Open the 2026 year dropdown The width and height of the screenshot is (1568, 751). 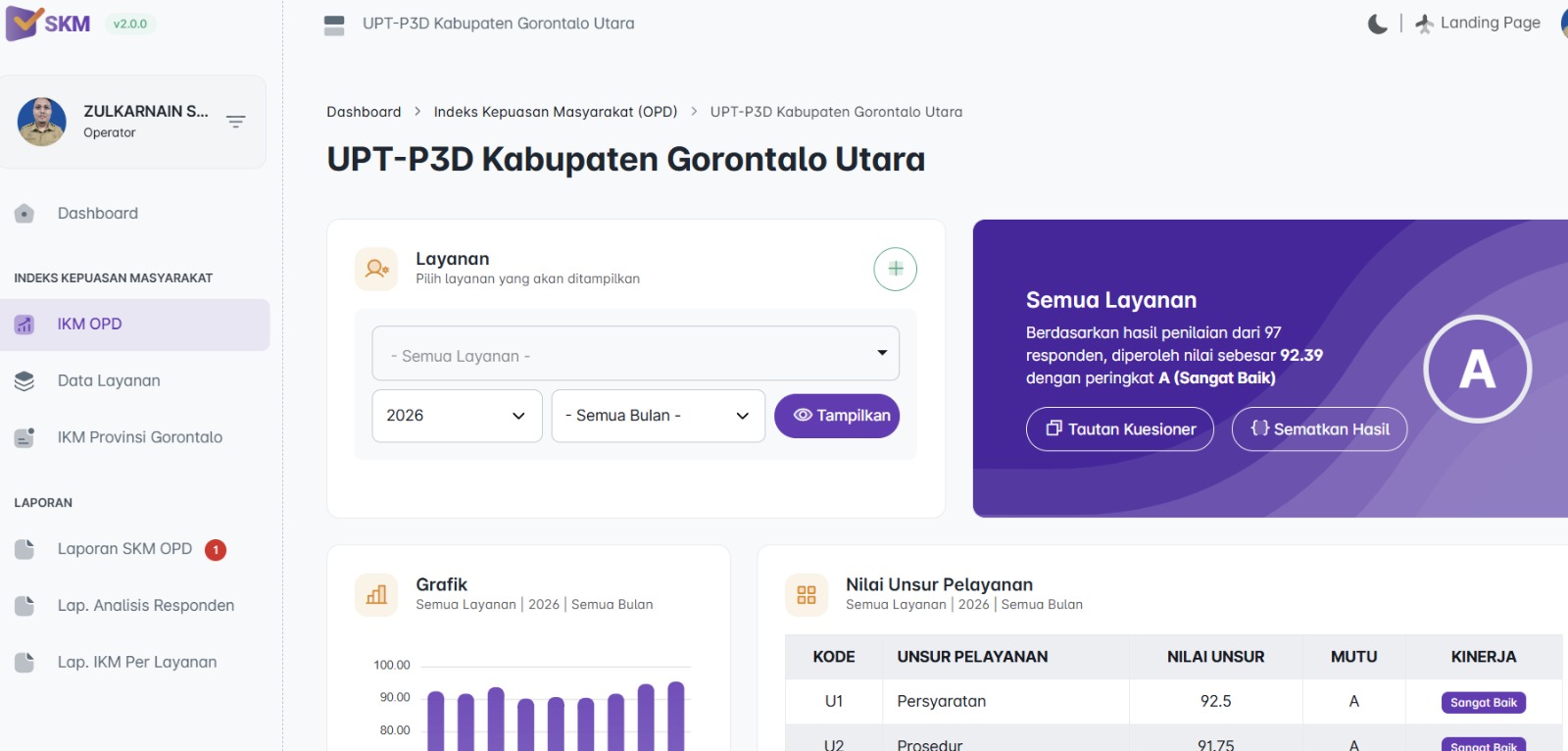click(x=458, y=416)
